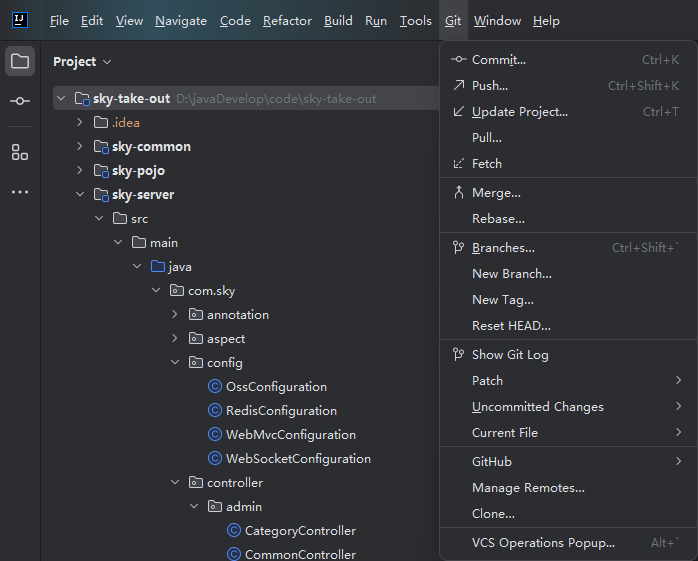Image resolution: width=698 pixels, height=561 pixels.
Task: Collapse the controller package
Action: point(175,482)
